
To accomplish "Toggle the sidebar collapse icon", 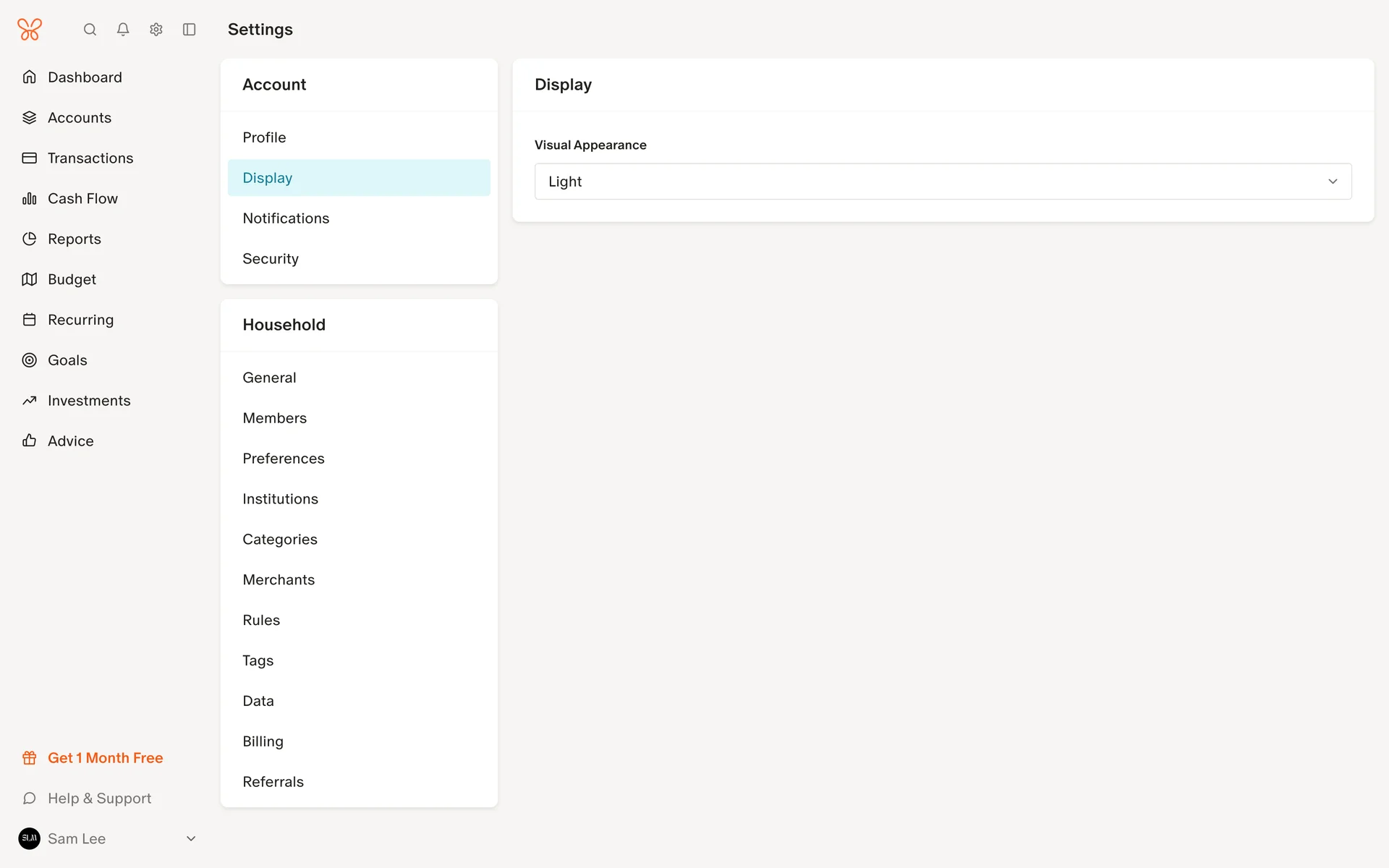I will [190, 30].
